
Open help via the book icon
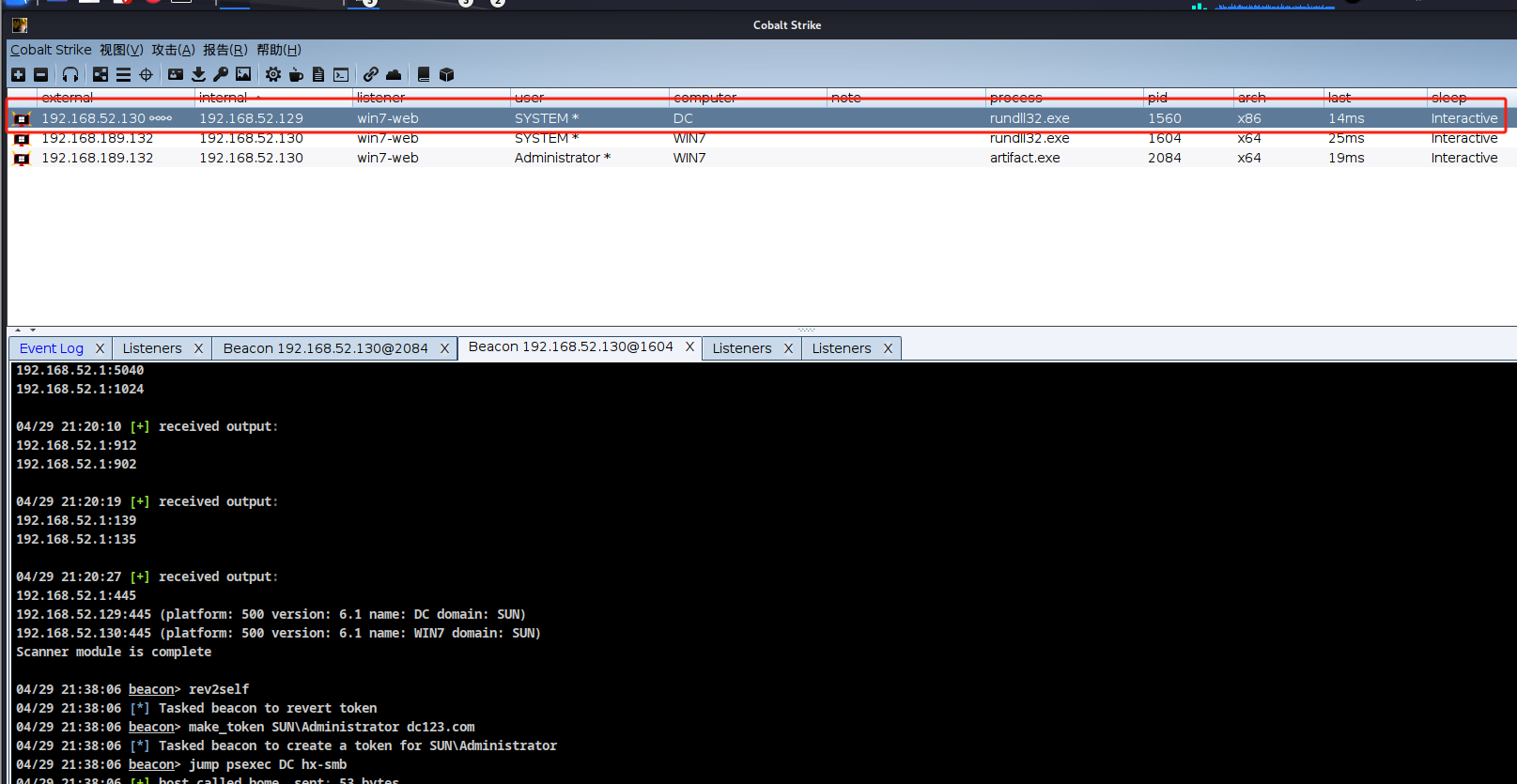click(424, 74)
